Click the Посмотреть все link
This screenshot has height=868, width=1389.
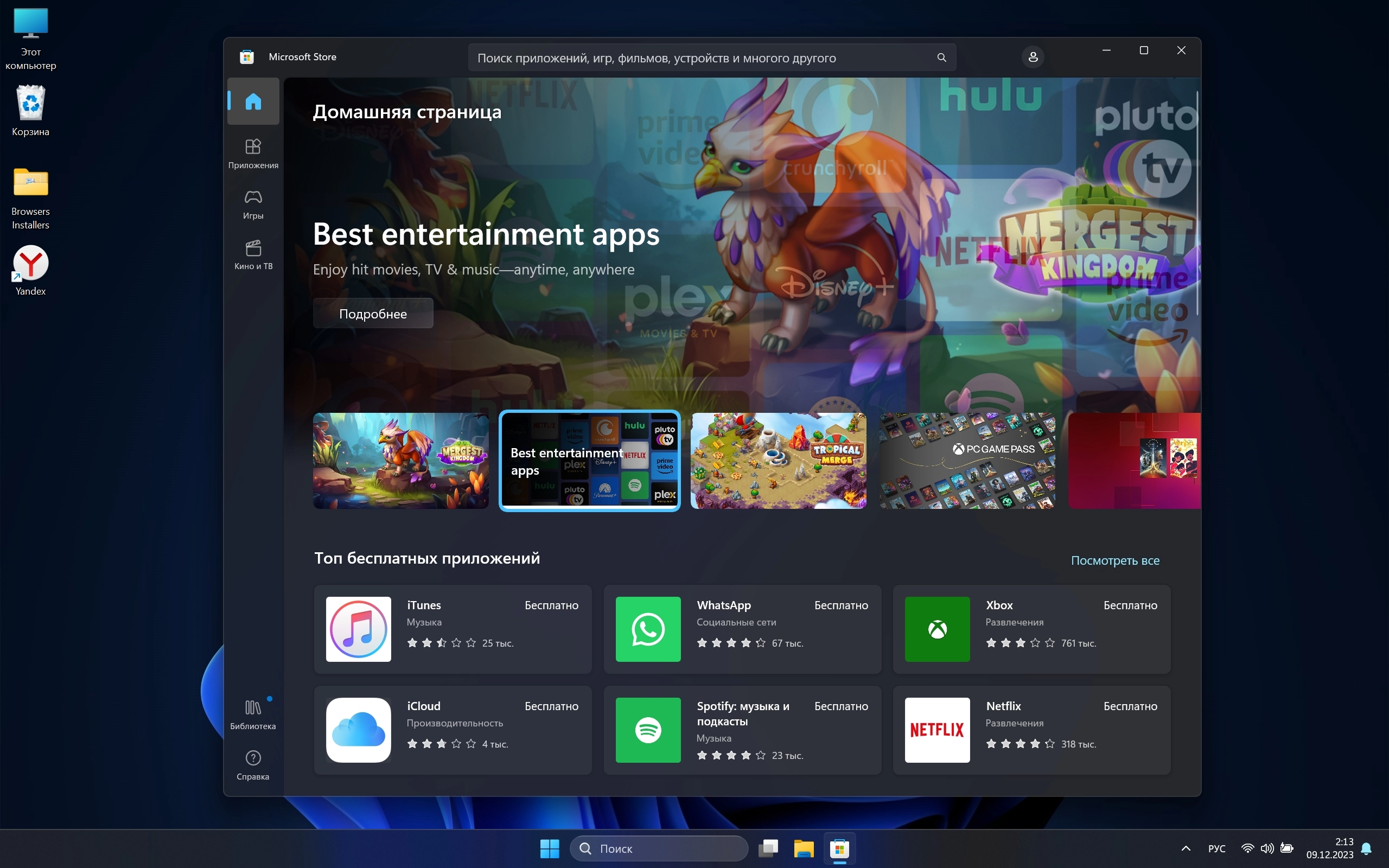1114,560
